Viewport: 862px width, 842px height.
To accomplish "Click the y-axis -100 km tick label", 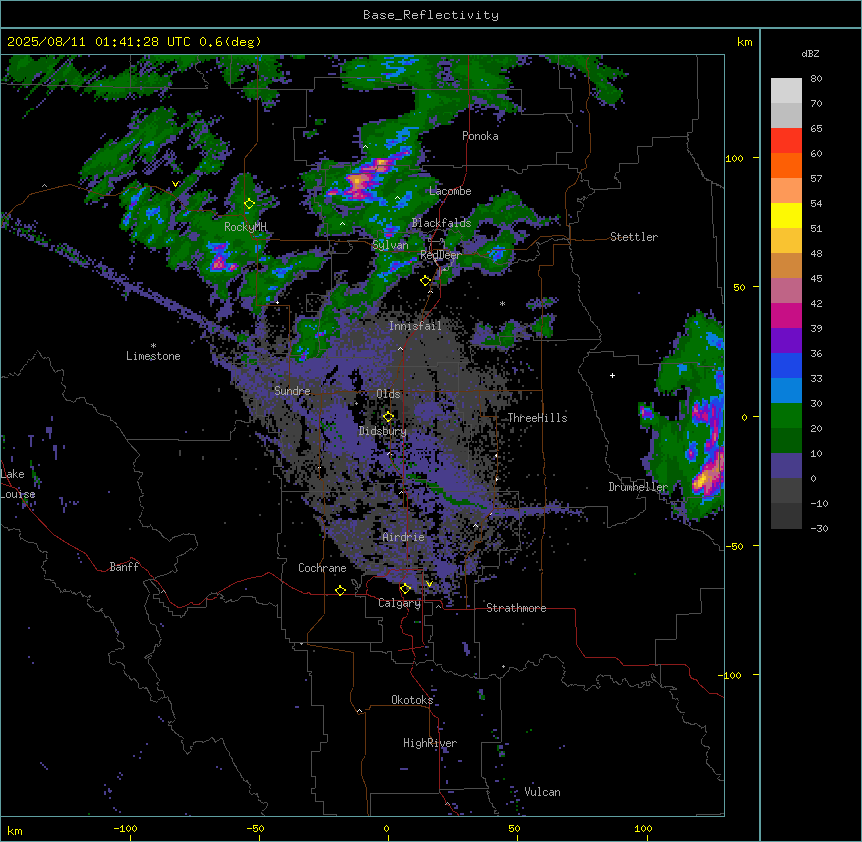I will [x=731, y=675].
